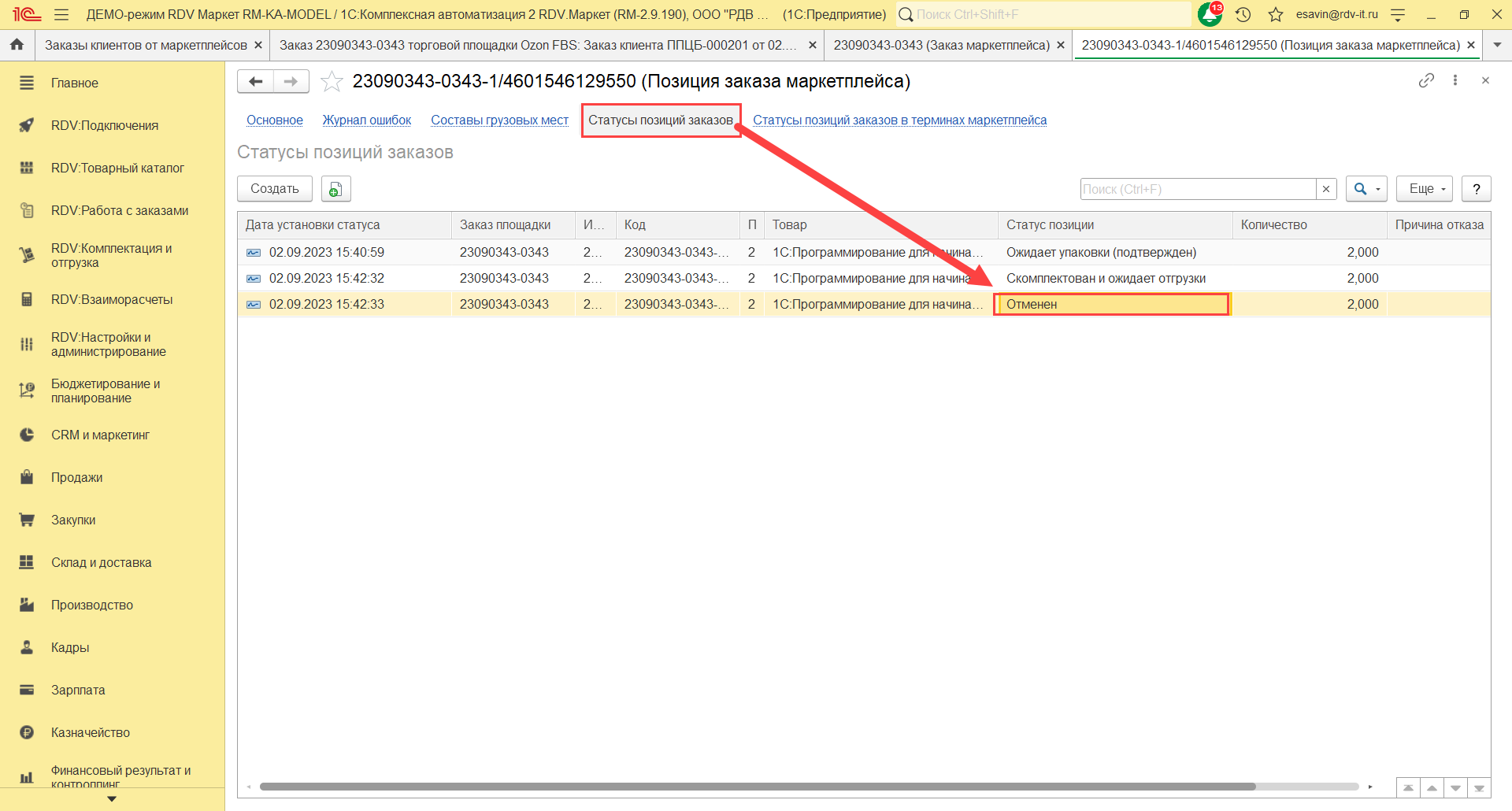Jump to first row arrow button
This screenshot has width=1512, height=811.
tap(1408, 788)
